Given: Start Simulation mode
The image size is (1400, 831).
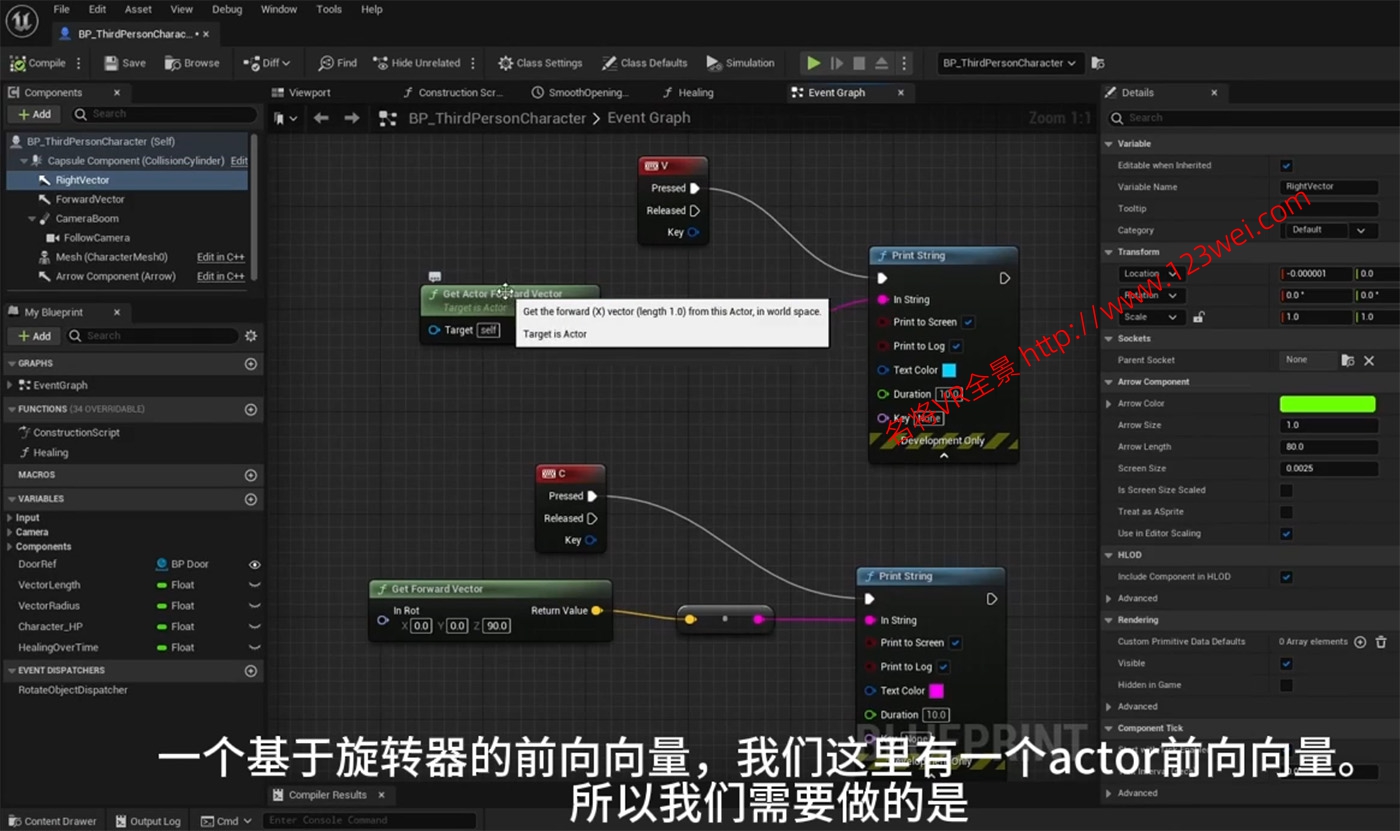Looking at the screenshot, I should pyautogui.click(x=741, y=62).
